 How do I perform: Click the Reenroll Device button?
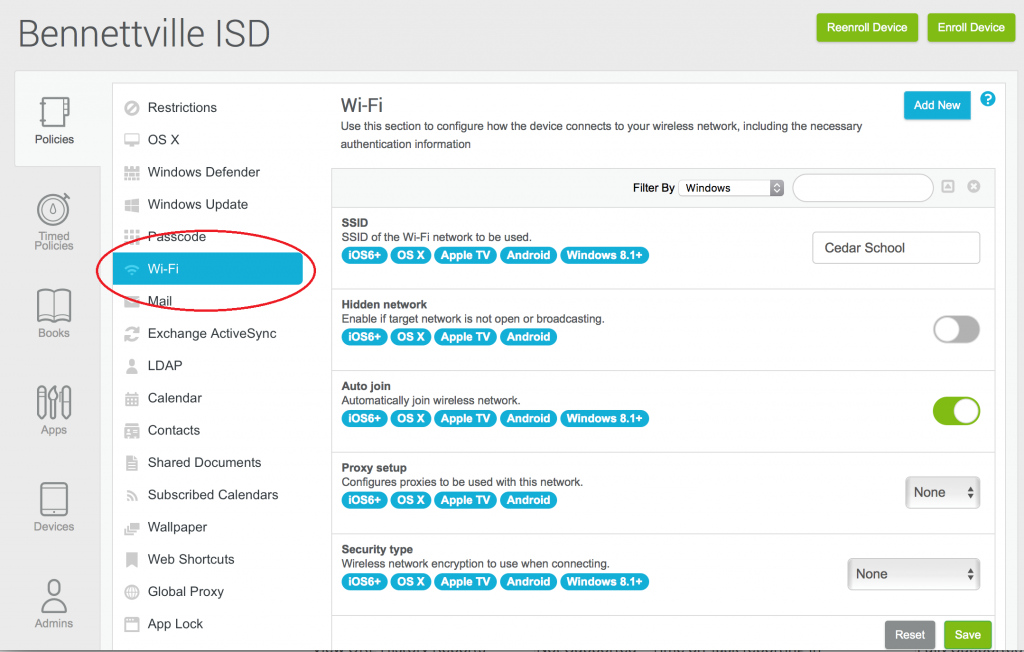[867, 27]
